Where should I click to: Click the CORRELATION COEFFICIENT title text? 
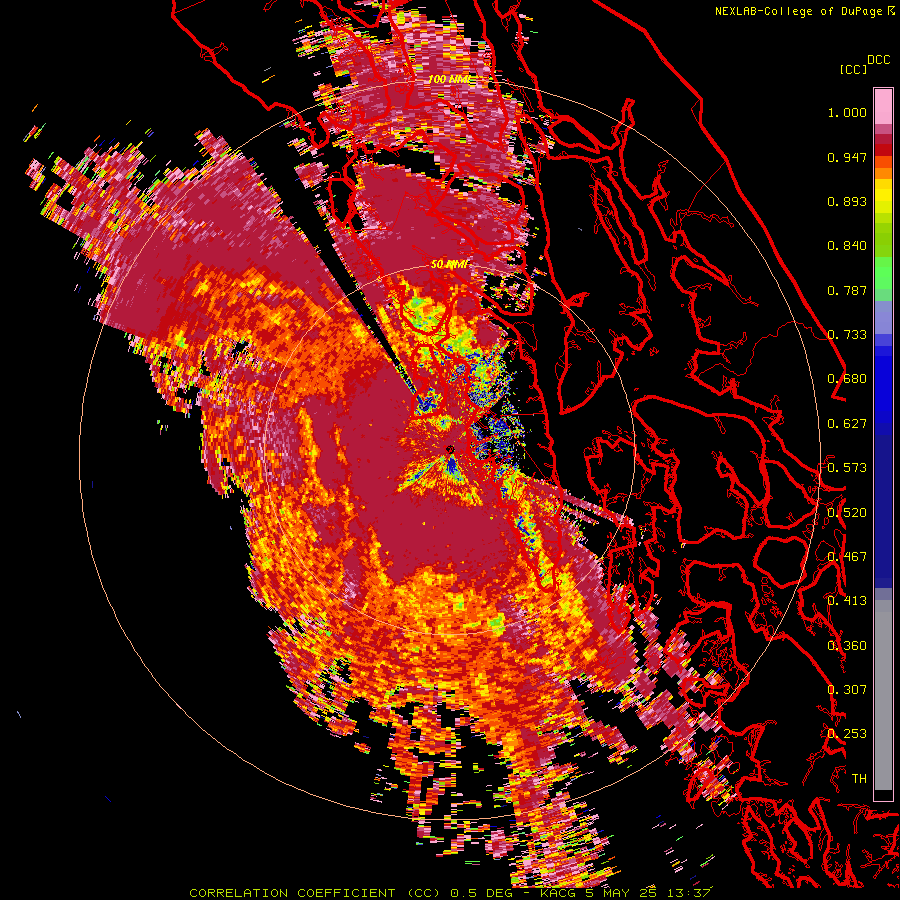tap(292, 893)
